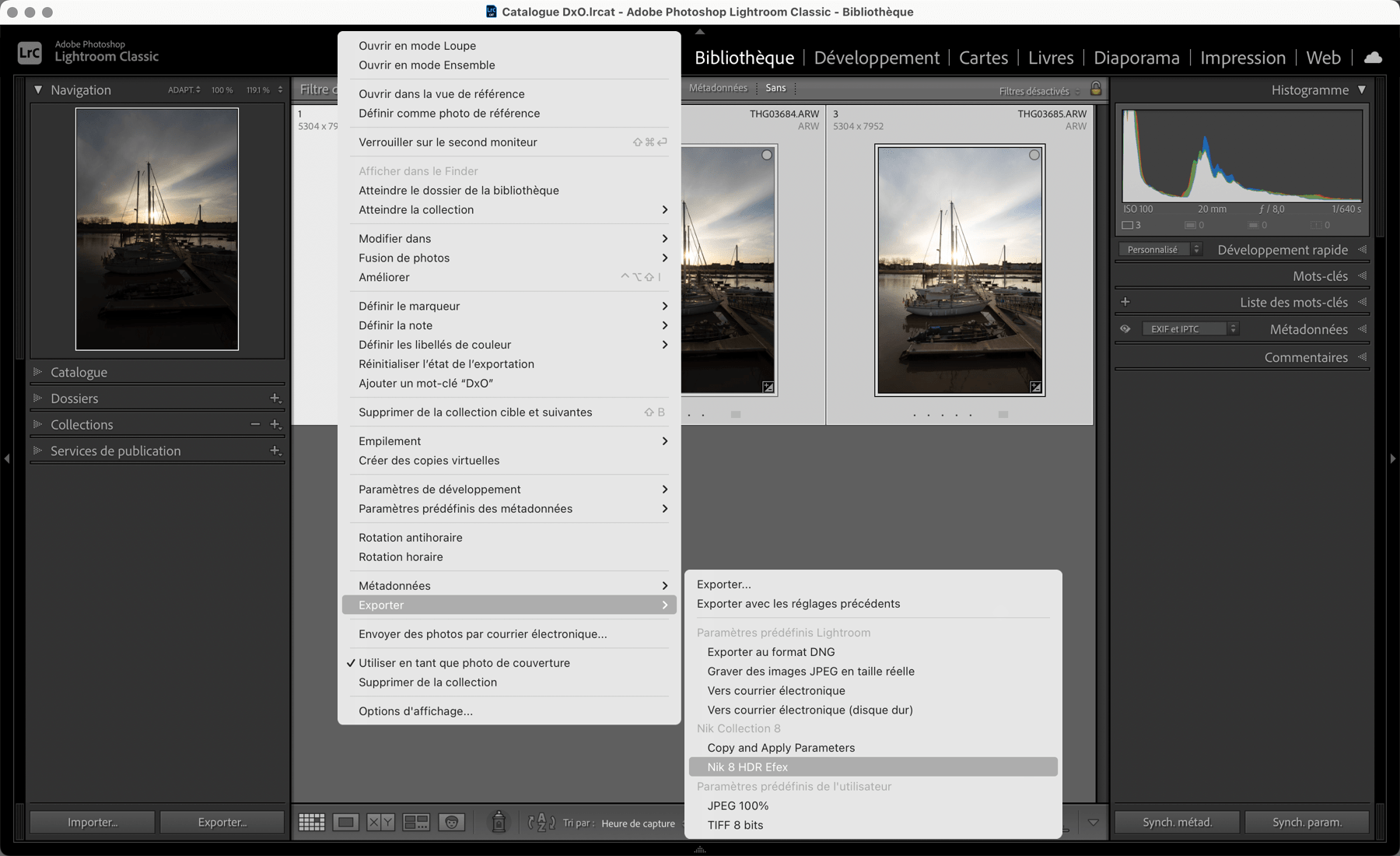Add a collection with Collections plus
Image resolution: width=1400 pixels, height=856 pixels.
pyautogui.click(x=275, y=424)
